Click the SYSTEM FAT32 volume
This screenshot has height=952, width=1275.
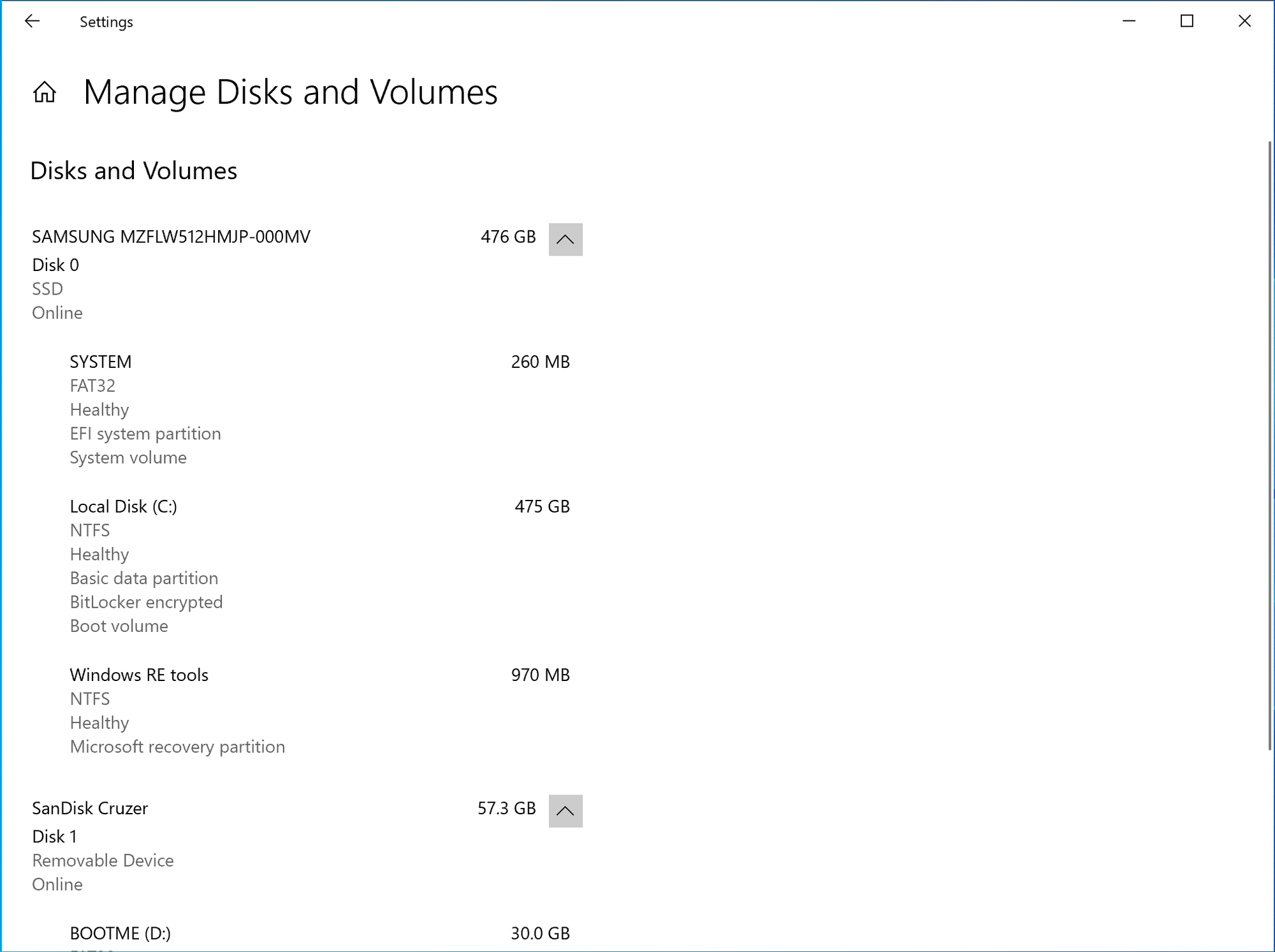pyautogui.click(x=100, y=362)
